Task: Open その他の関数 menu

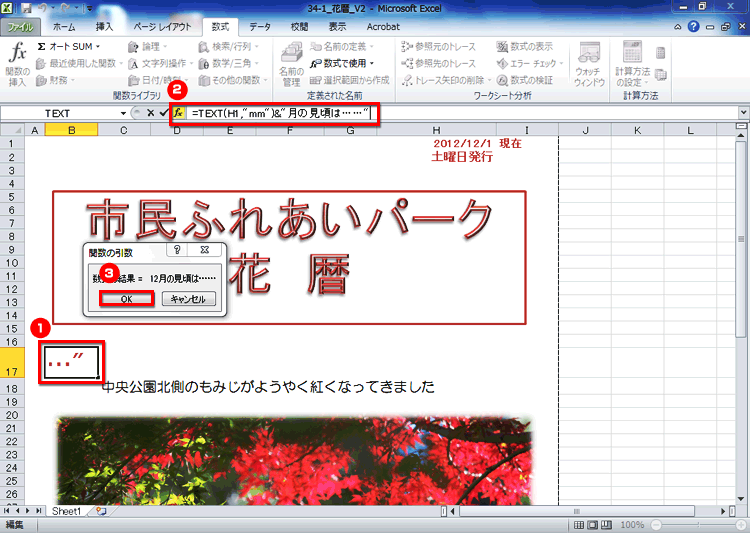Action: pyautogui.click(x=232, y=80)
